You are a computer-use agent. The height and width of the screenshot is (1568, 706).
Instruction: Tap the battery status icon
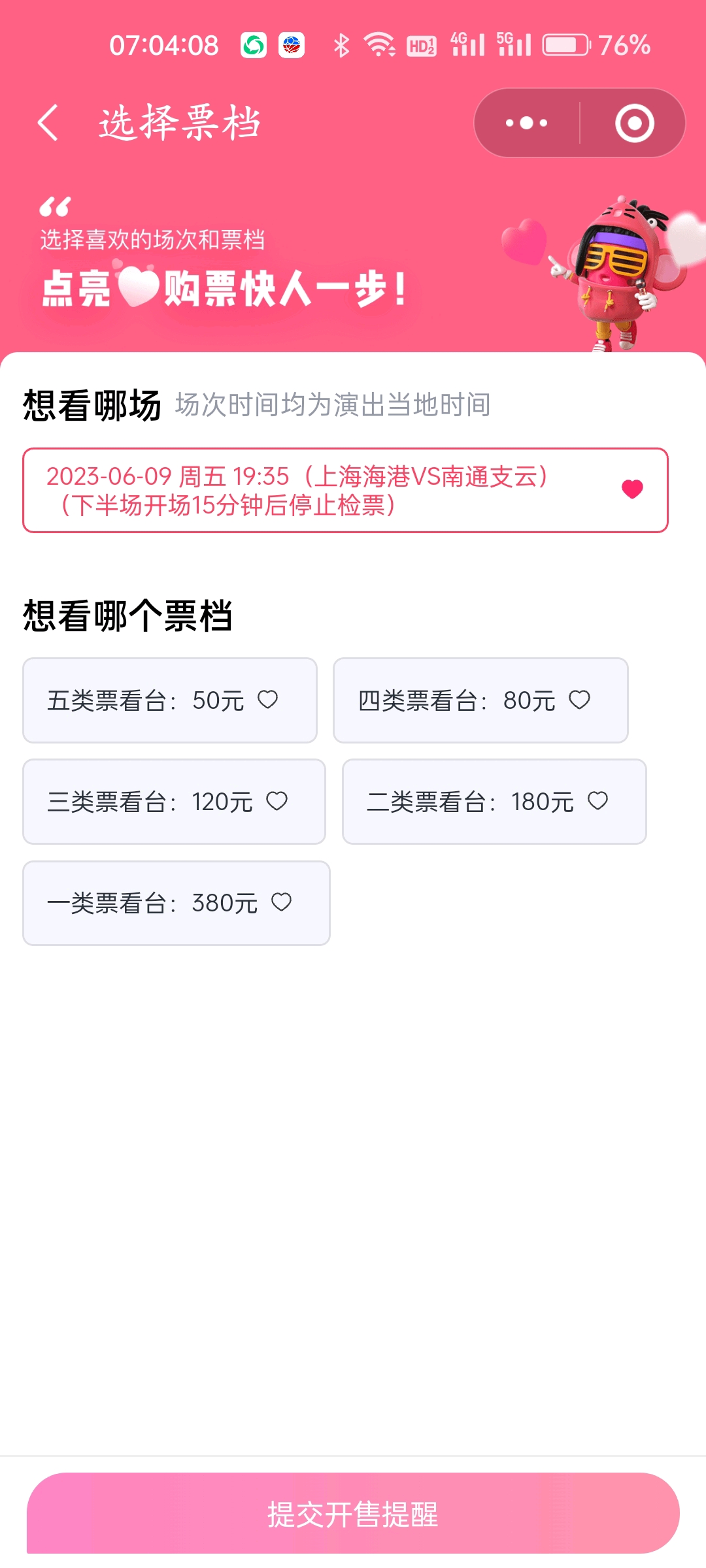[567, 45]
